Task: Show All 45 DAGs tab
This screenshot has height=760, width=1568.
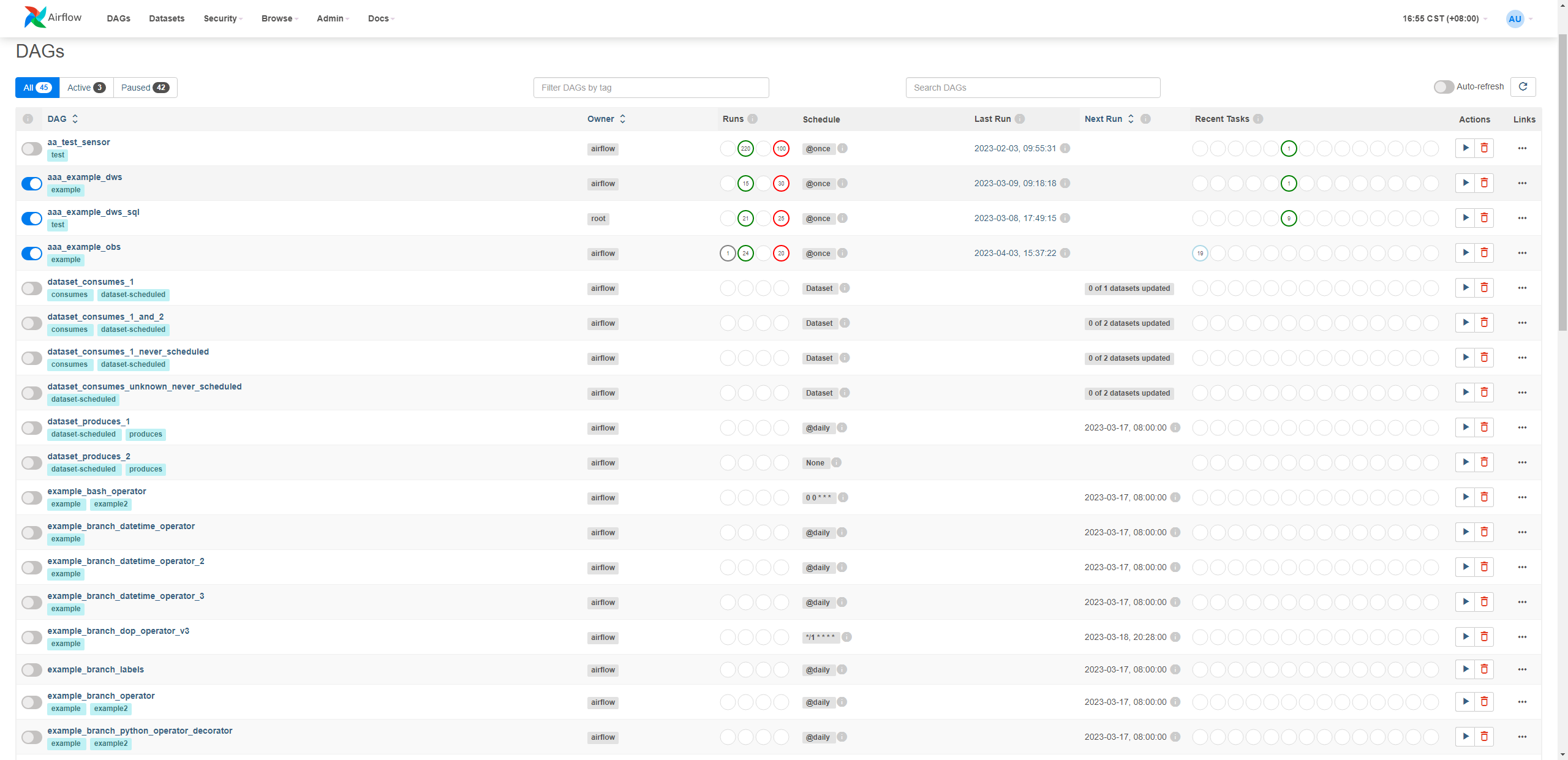Action: [37, 88]
